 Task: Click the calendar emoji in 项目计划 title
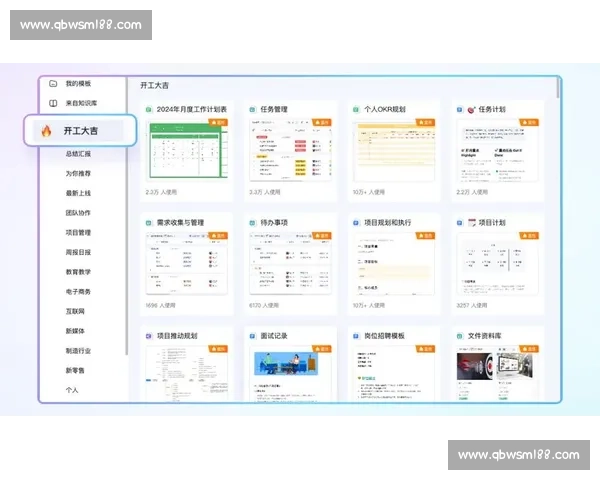472,223
